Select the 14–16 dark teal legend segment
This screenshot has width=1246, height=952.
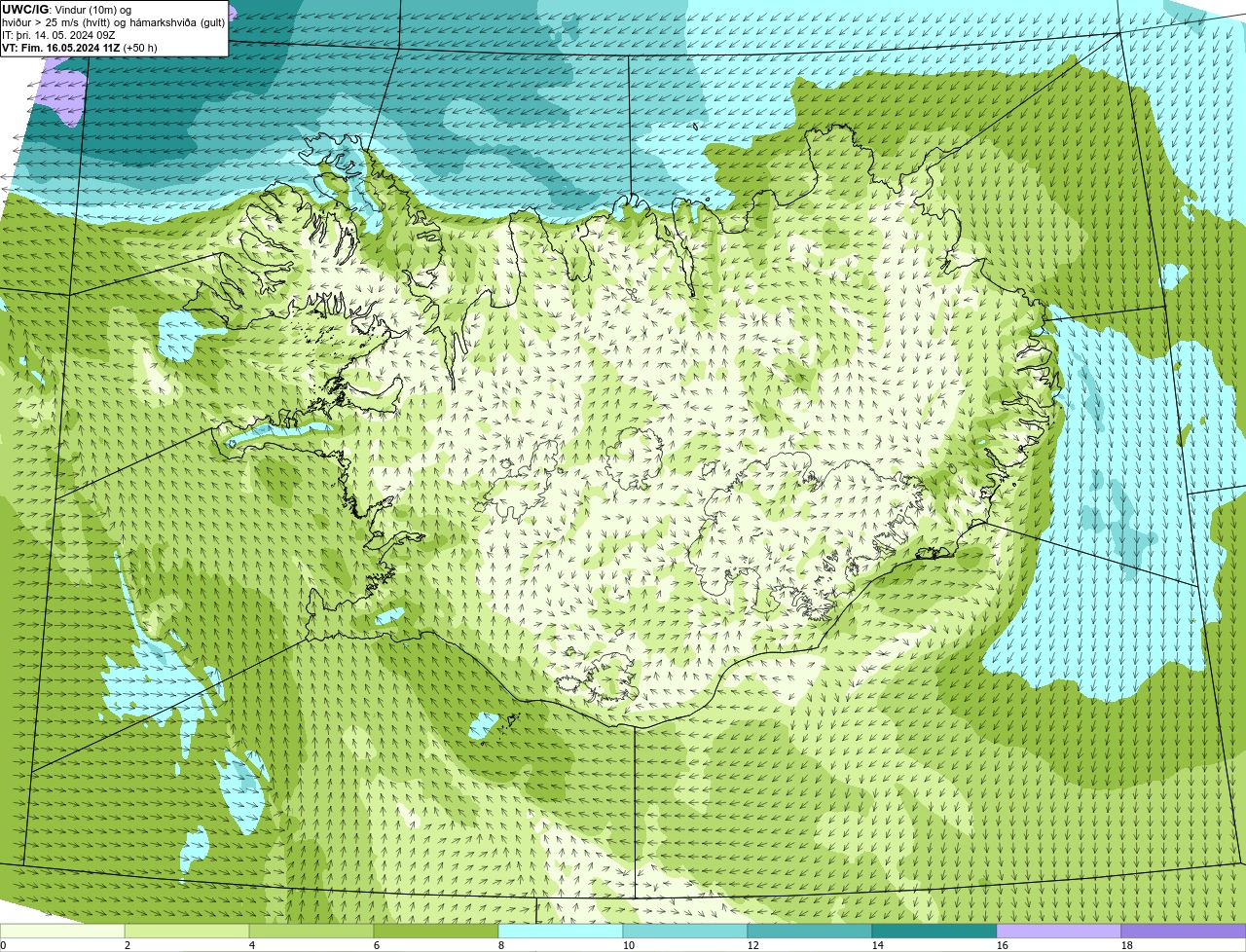point(934,931)
